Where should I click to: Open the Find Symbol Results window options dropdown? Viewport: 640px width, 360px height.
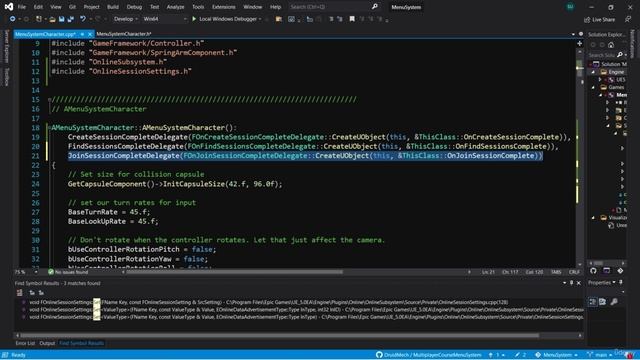point(564,283)
